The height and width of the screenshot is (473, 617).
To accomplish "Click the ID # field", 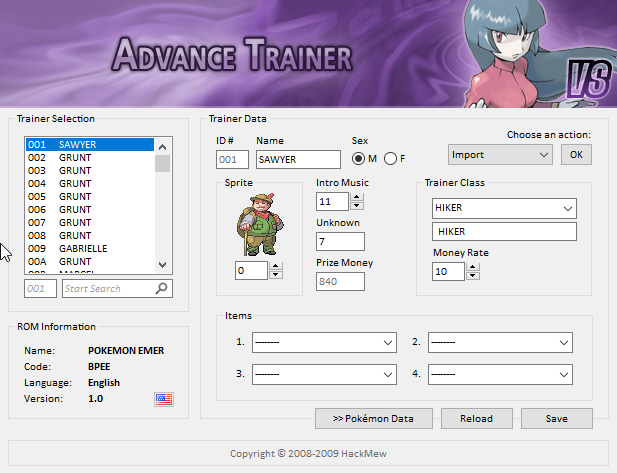I will click(232, 159).
